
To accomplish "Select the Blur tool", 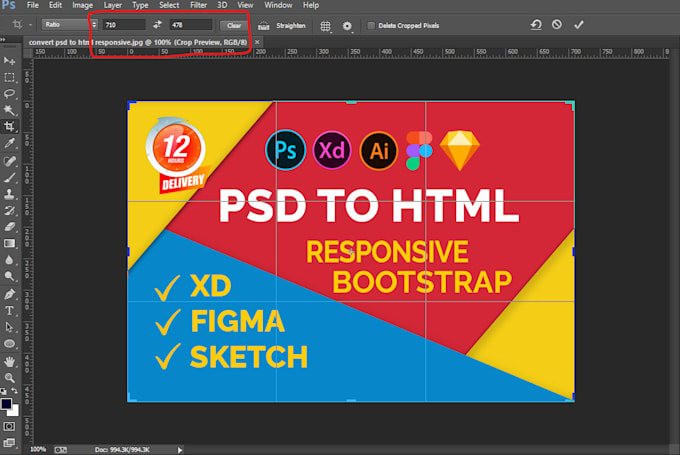I will [9, 260].
